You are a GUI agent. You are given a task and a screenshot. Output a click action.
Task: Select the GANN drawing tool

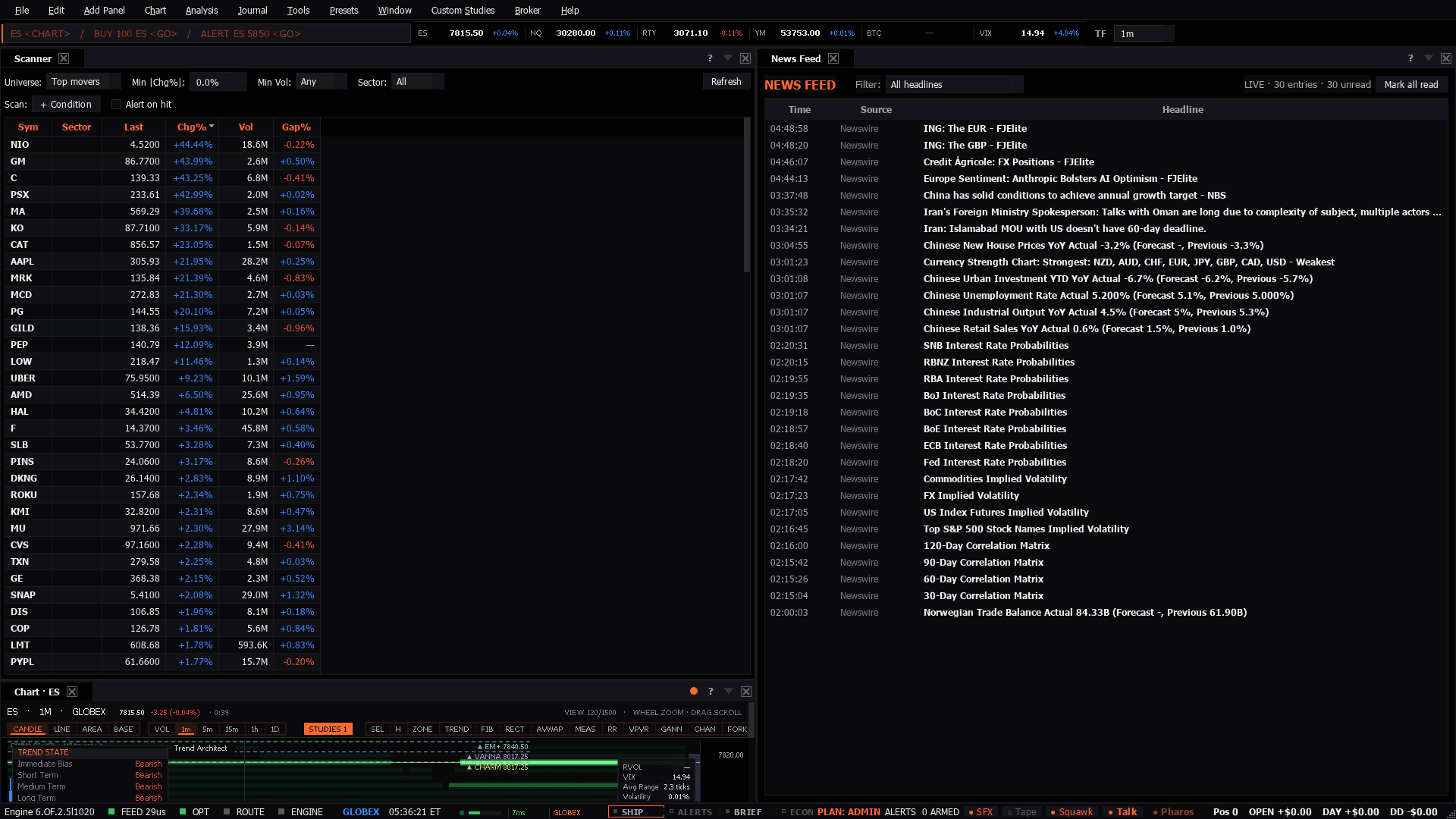(x=671, y=729)
